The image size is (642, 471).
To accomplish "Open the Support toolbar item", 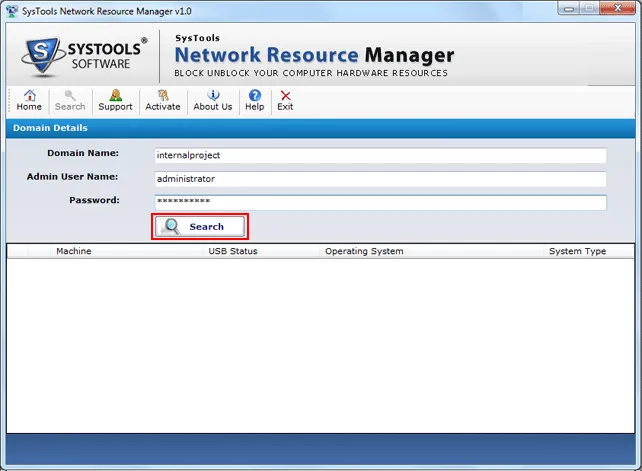I will point(115,100).
